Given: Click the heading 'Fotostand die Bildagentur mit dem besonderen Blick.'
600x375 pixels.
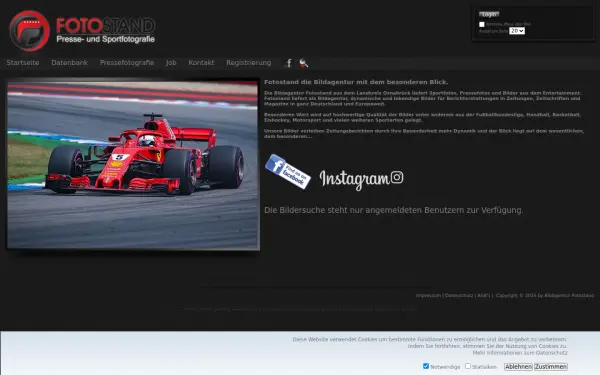Looking at the screenshot, I should point(356,82).
